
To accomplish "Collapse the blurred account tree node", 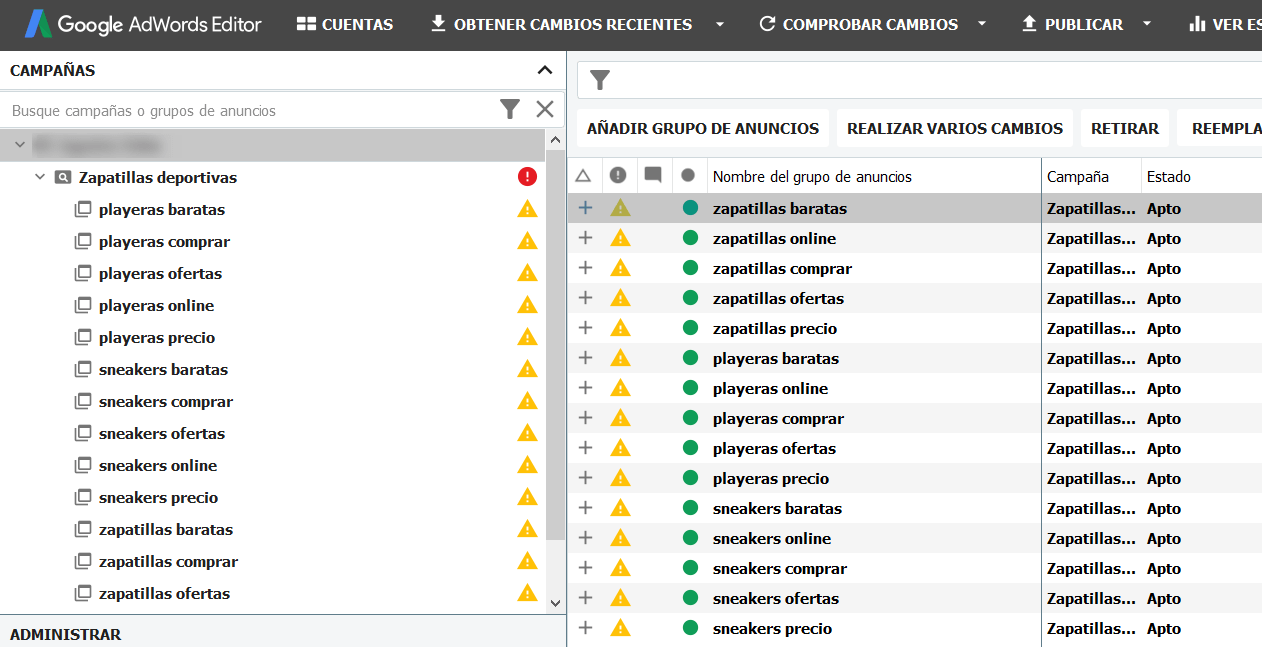I will [19, 146].
